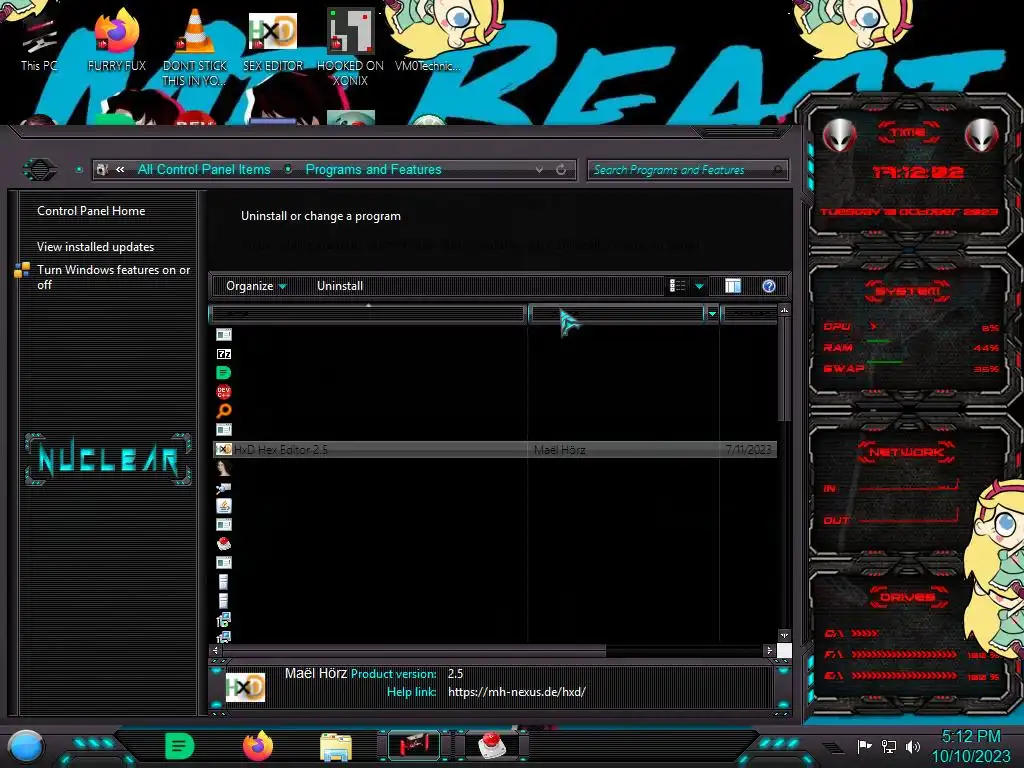Open the DONT STICK THIS VLC desktop shortcut

[x=195, y=49]
